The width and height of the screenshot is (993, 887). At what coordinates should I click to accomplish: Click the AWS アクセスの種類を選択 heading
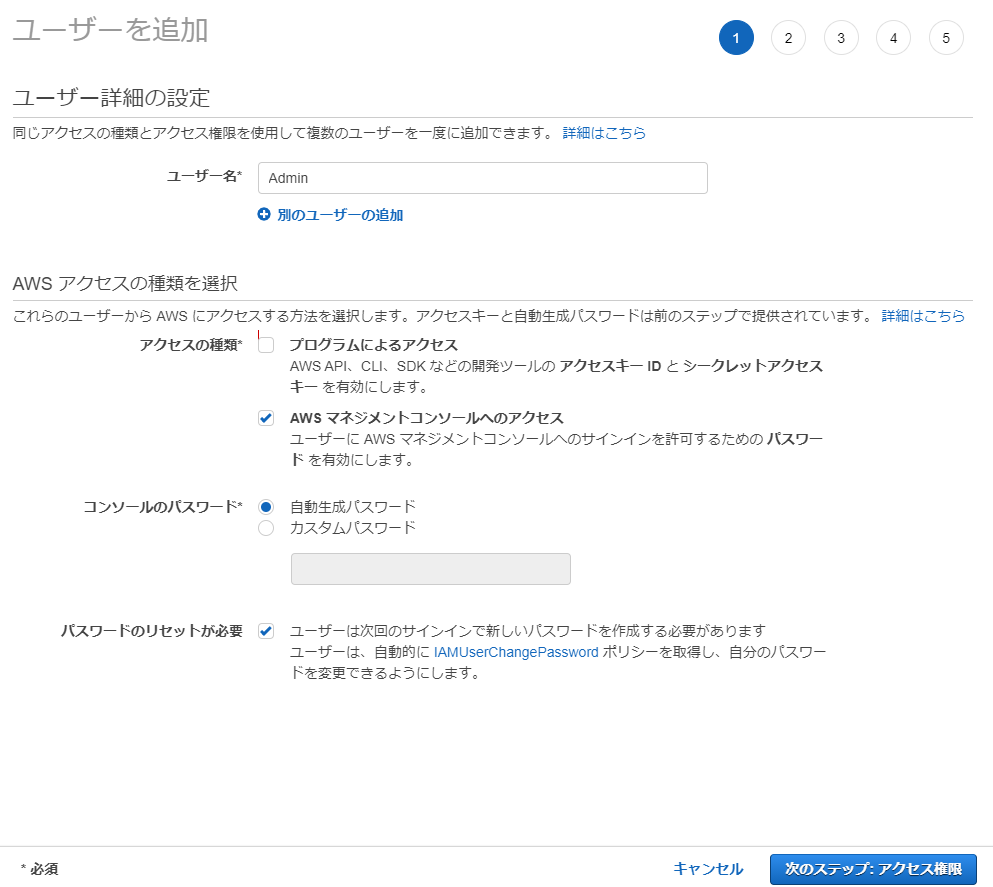pos(125,283)
